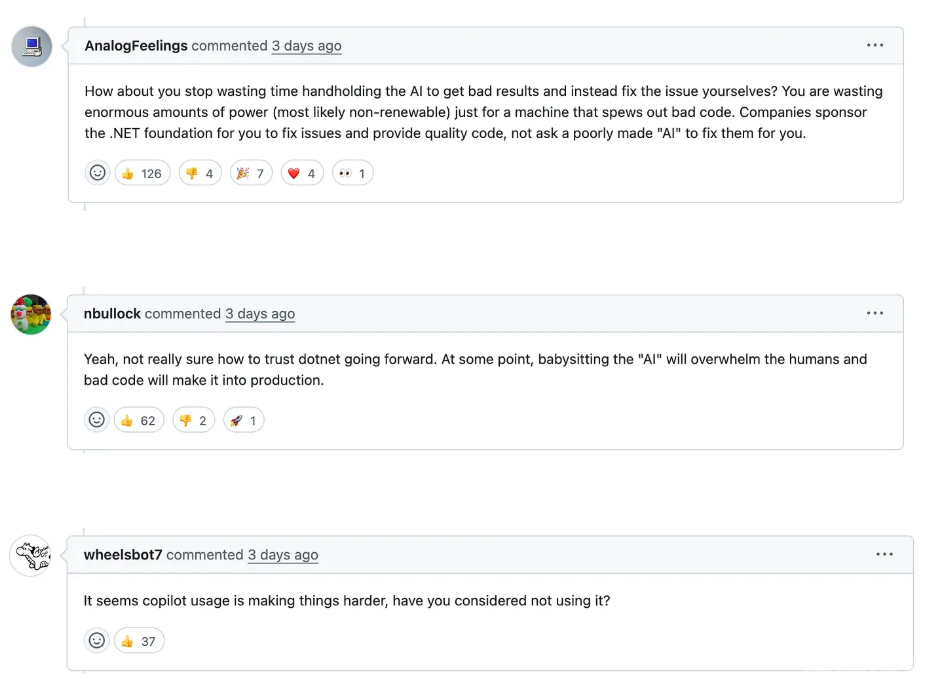Open nbullock username link
The image size is (952, 699).
pyautogui.click(x=112, y=313)
